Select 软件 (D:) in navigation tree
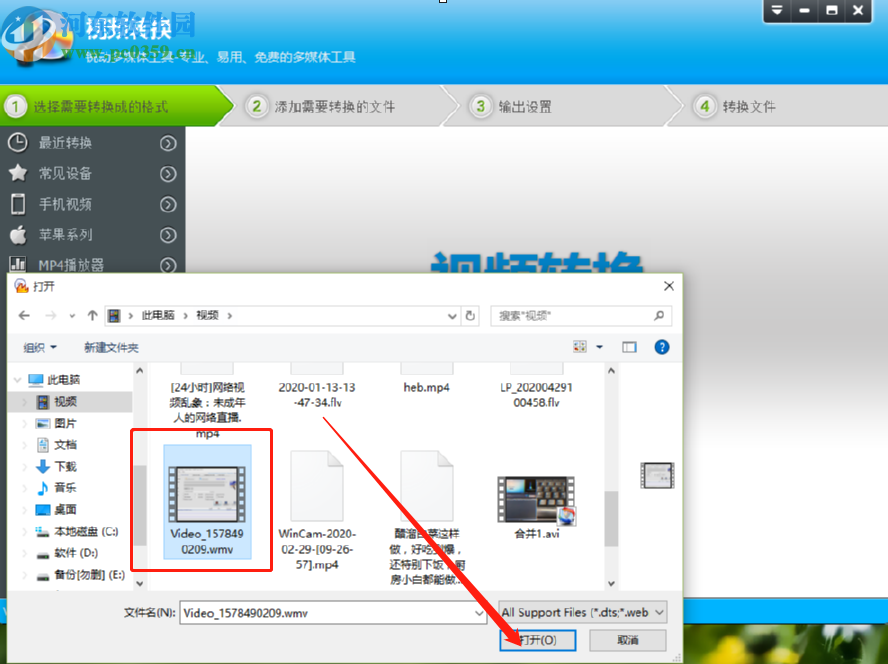Screen dimensions: 888x664 point(76,553)
